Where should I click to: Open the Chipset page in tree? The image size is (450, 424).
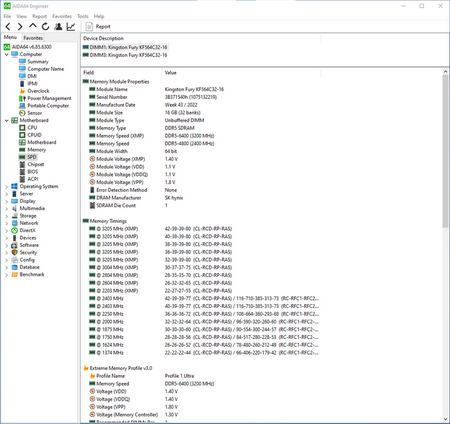click(x=36, y=164)
